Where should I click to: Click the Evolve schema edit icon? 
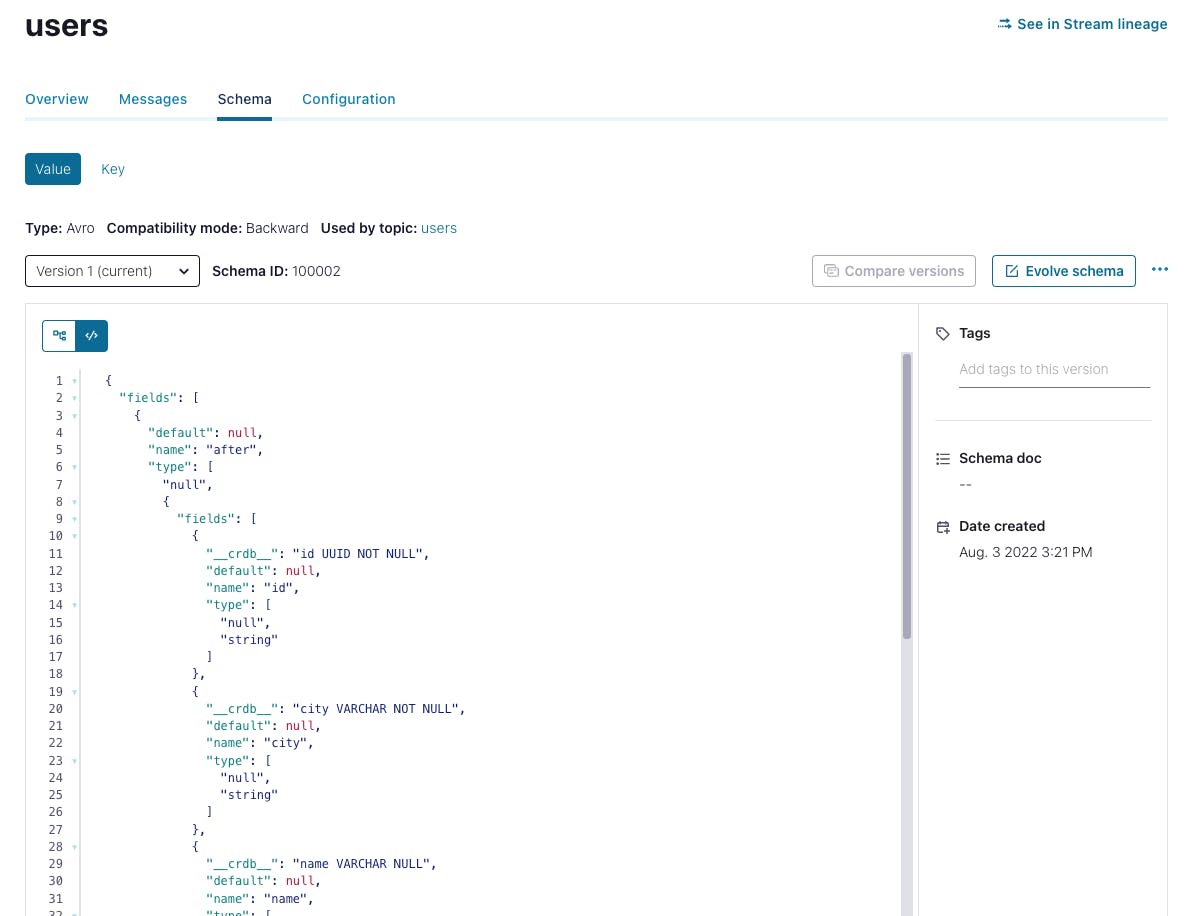(1012, 270)
